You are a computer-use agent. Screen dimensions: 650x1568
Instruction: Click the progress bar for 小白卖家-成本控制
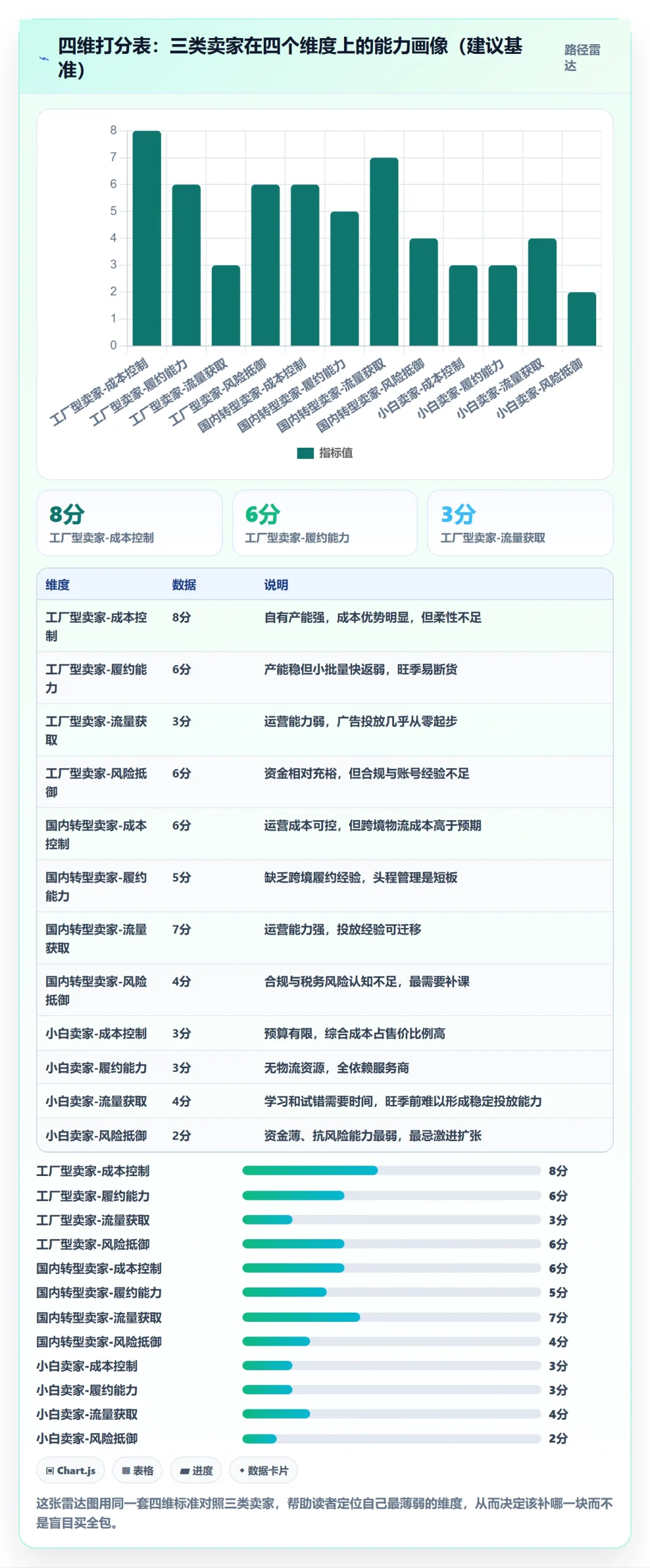click(392, 1365)
